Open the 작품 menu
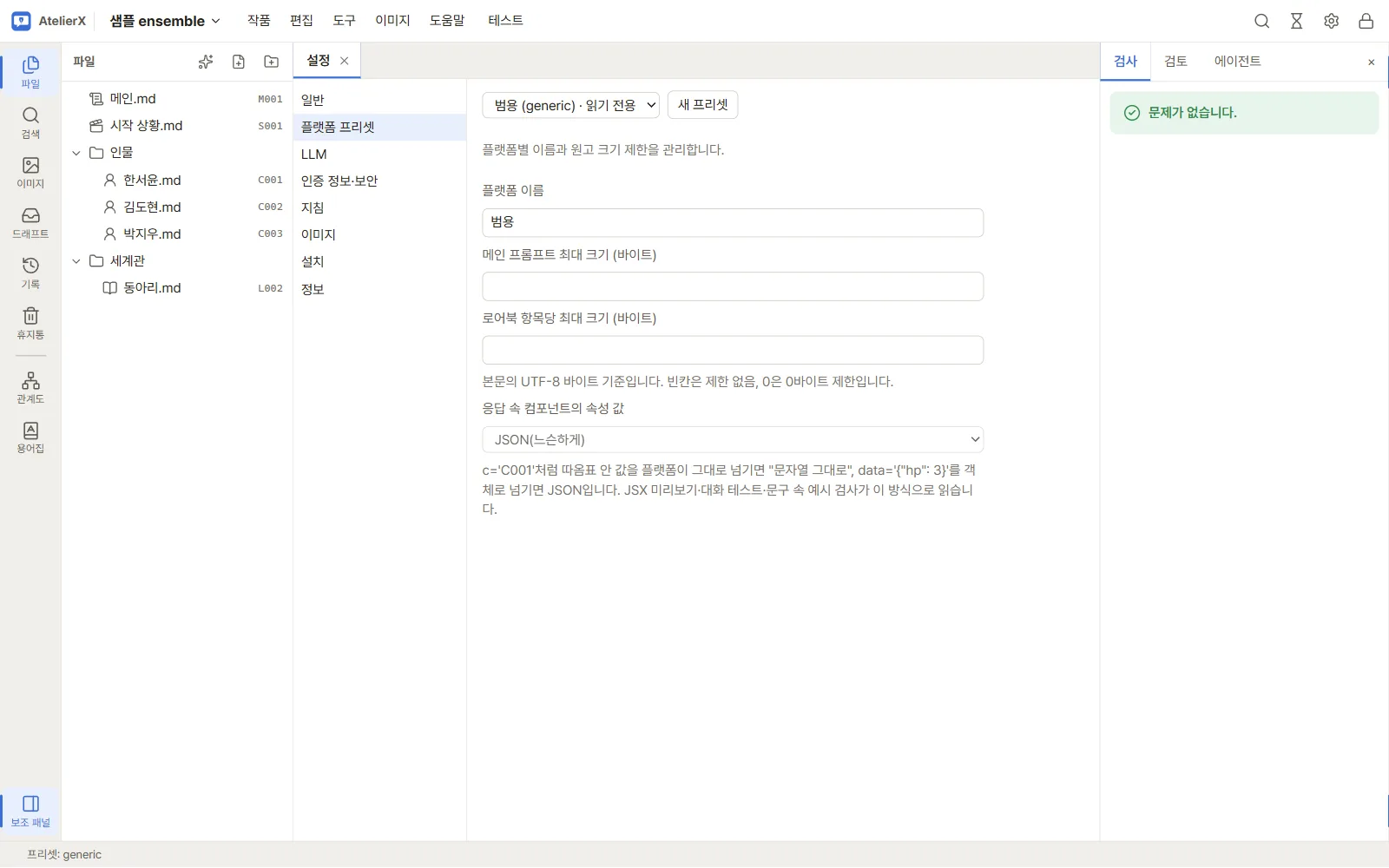The image size is (1389, 868). (x=259, y=21)
